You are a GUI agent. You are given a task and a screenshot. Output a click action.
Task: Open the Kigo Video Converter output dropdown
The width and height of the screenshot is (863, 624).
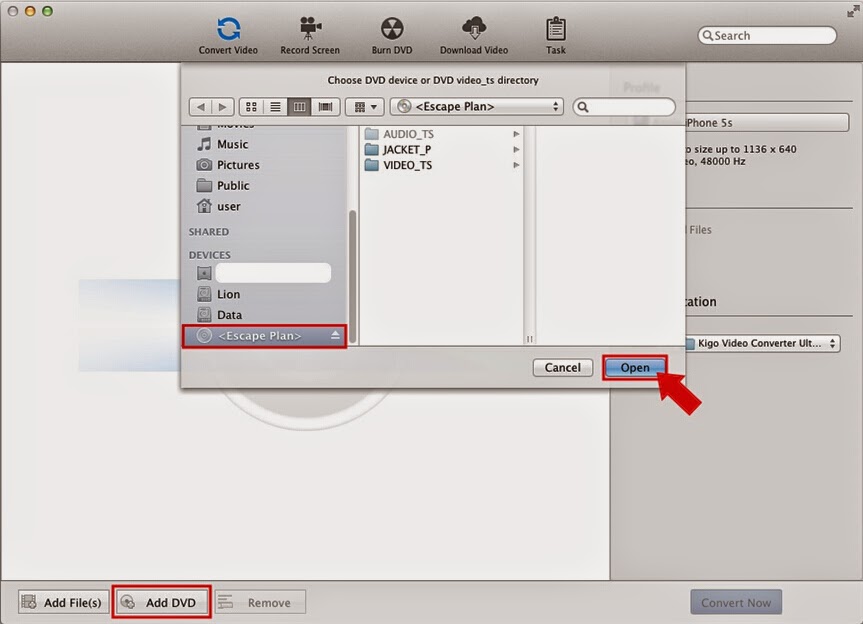tap(762, 343)
